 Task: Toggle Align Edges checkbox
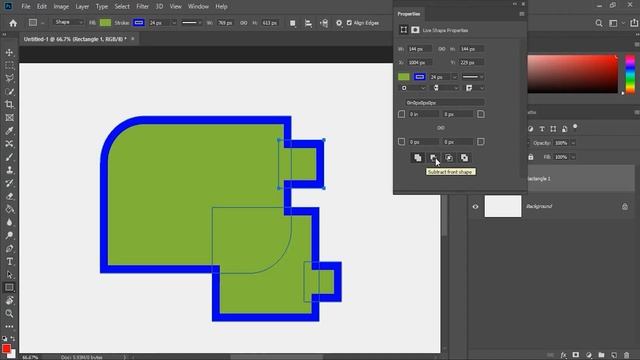(x=349, y=23)
